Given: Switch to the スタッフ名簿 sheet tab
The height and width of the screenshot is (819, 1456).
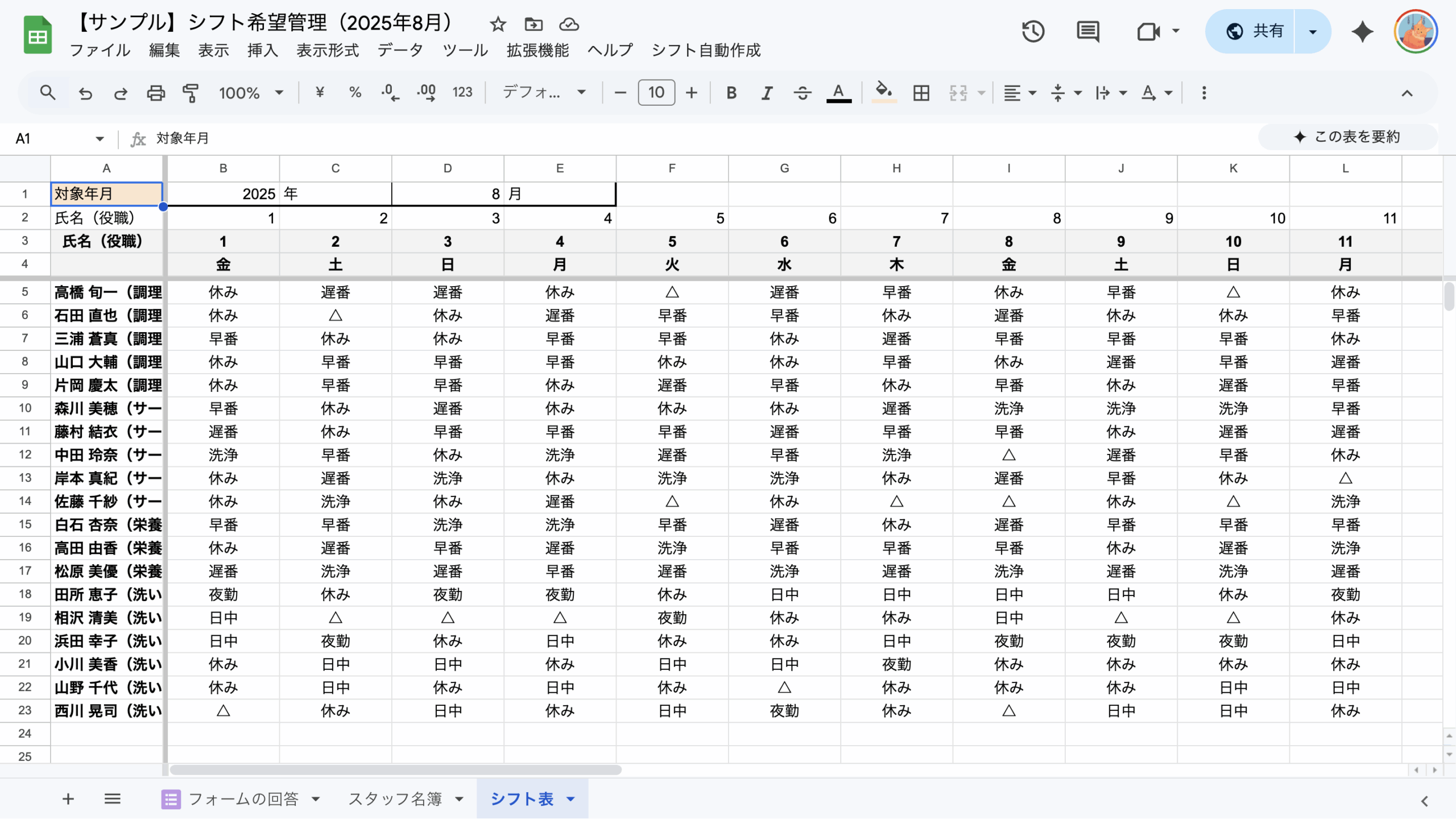Looking at the screenshot, I should tap(395, 799).
